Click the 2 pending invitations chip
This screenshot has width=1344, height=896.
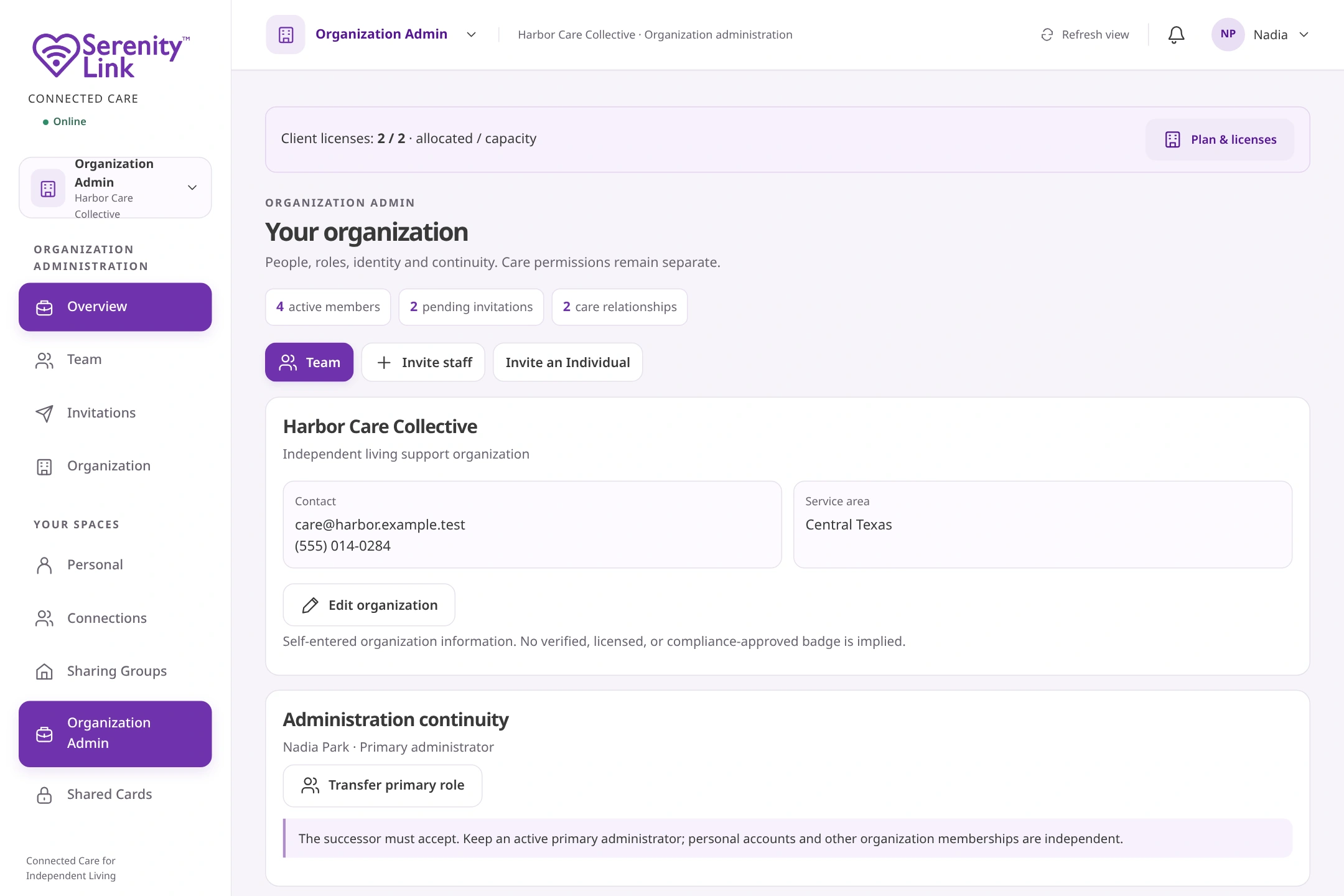coord(471,307)
